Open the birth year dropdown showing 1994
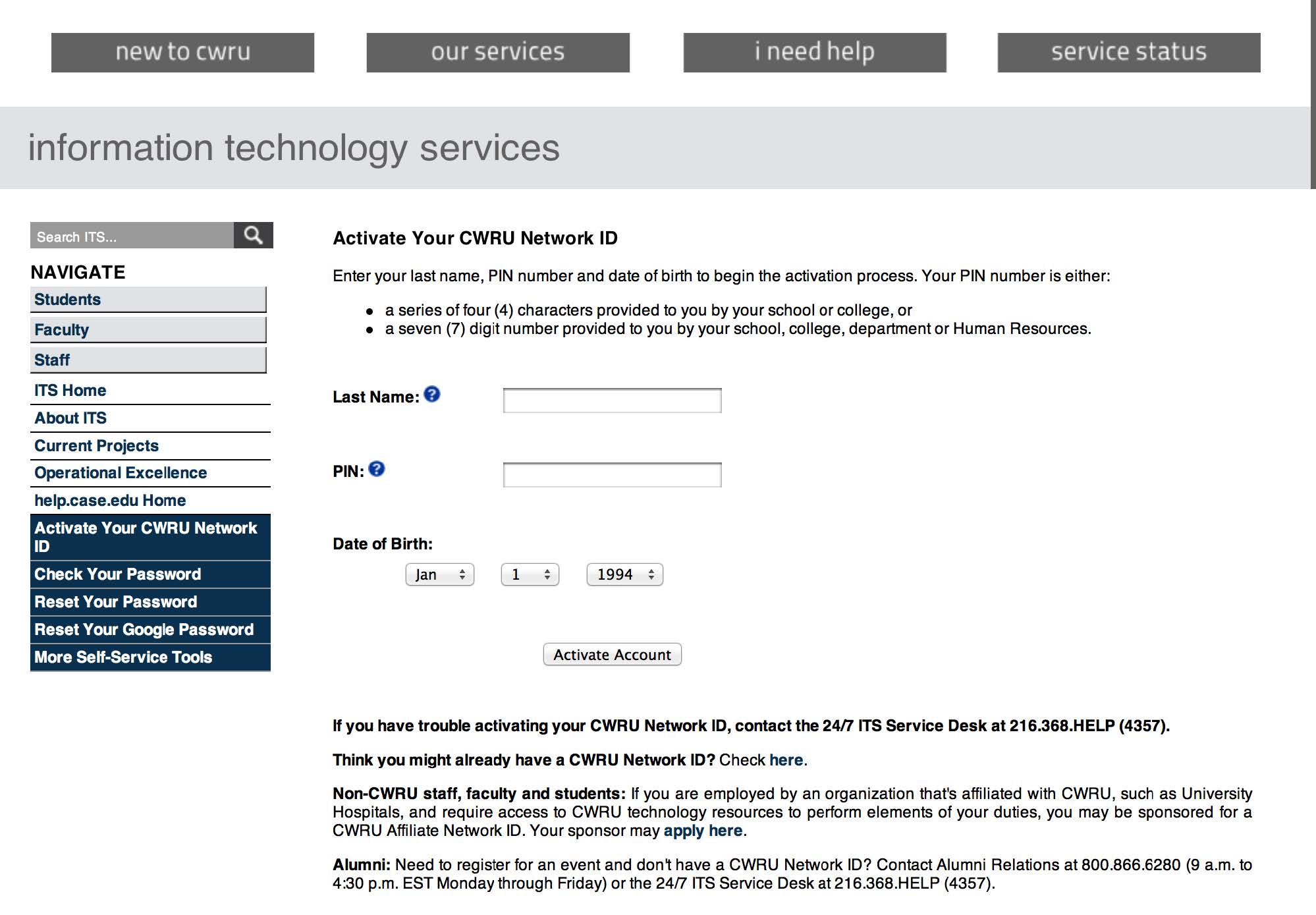The width and height of the screenshot is (1316, 915). tap(623, 574)
